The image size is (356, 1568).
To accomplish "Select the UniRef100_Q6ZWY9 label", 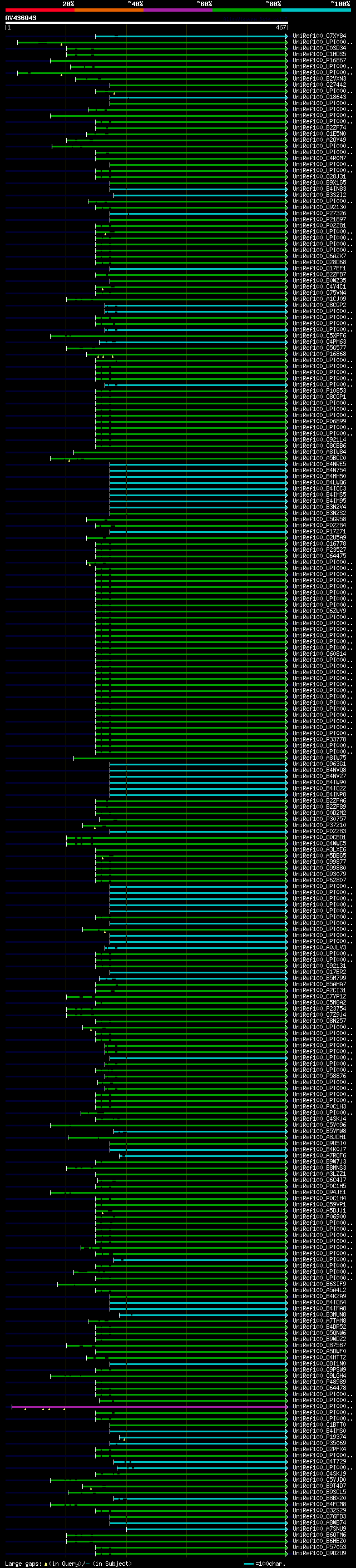I will pyautogui.click(x=319, y=611).
